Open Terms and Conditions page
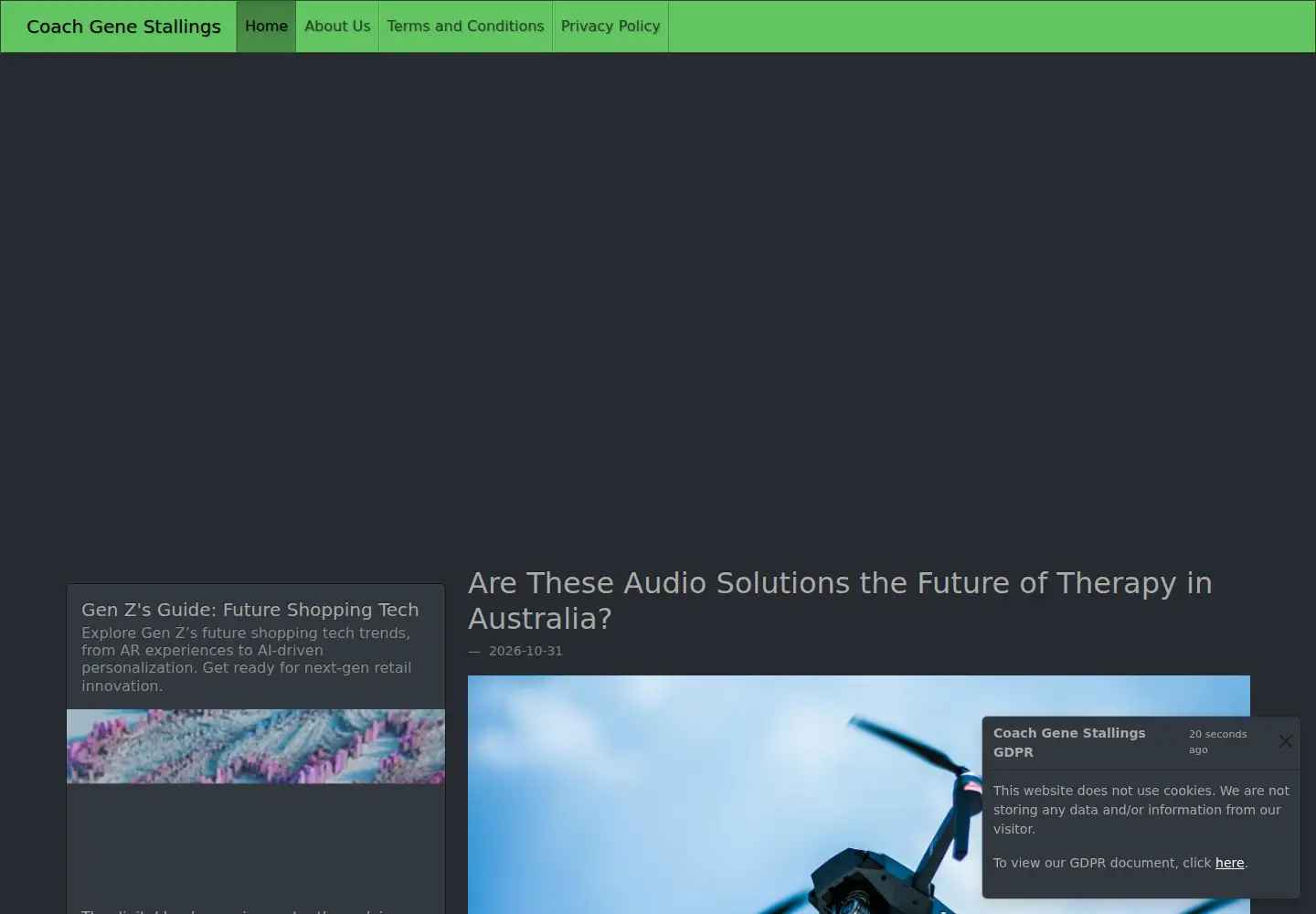The height and width of the screenshot is (914, 1316). coord(465,27)
